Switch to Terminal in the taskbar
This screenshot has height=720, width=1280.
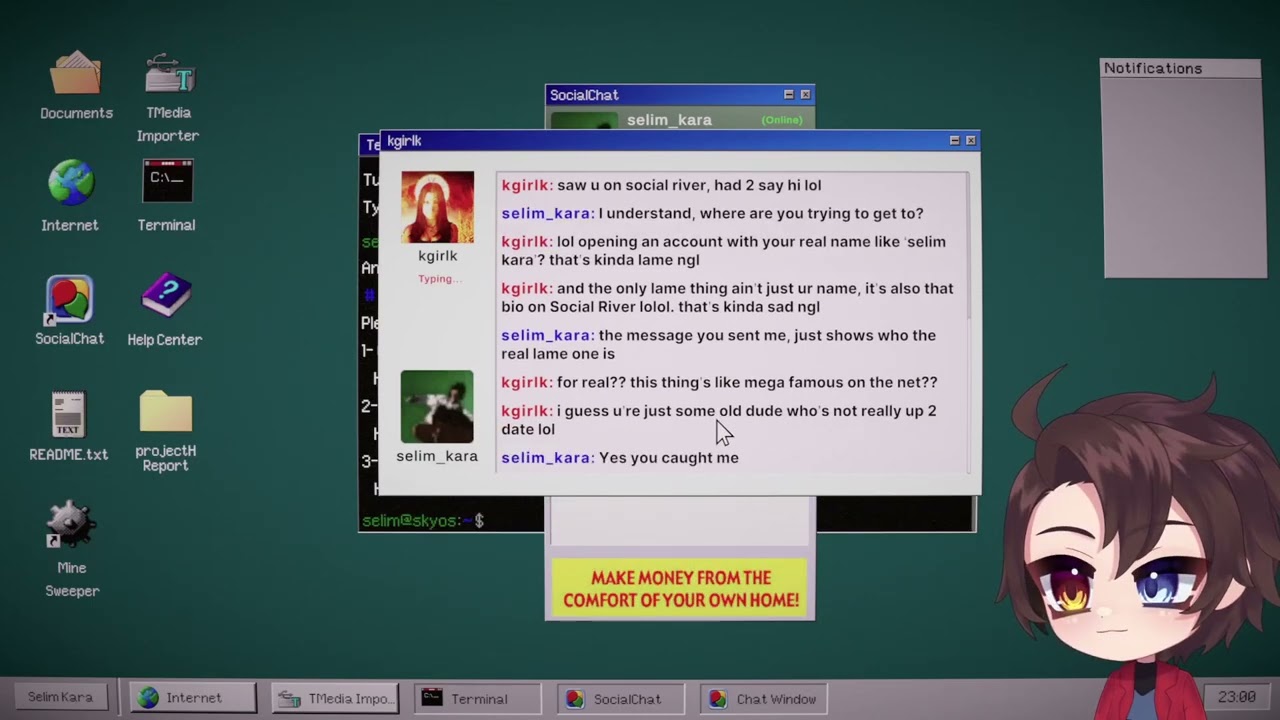[477, 698]
